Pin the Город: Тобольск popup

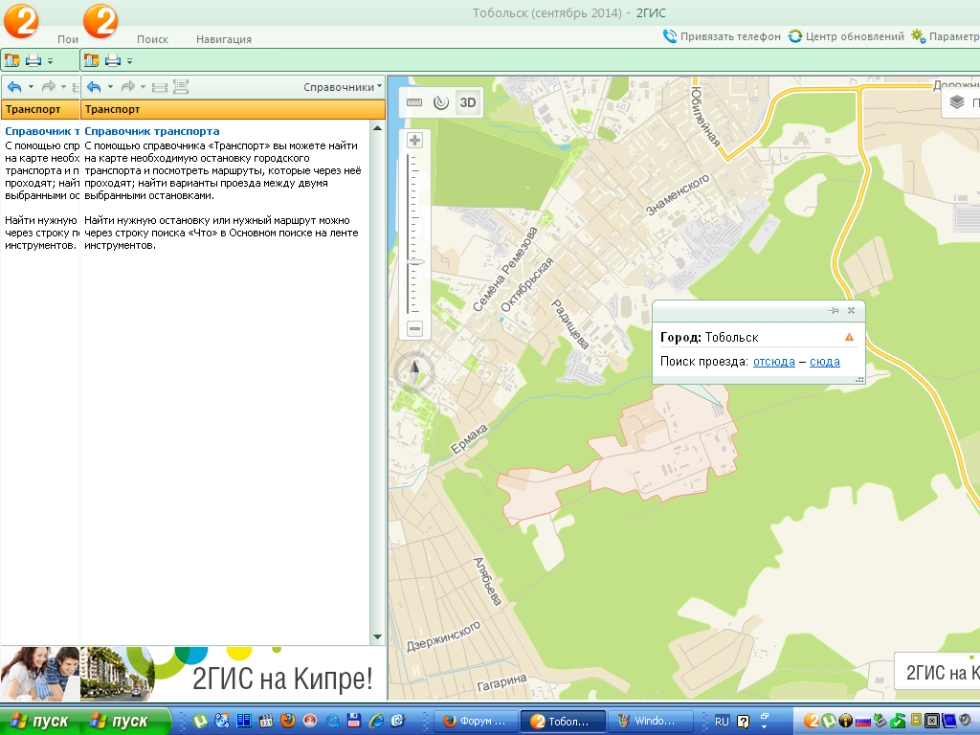[834, 311]
